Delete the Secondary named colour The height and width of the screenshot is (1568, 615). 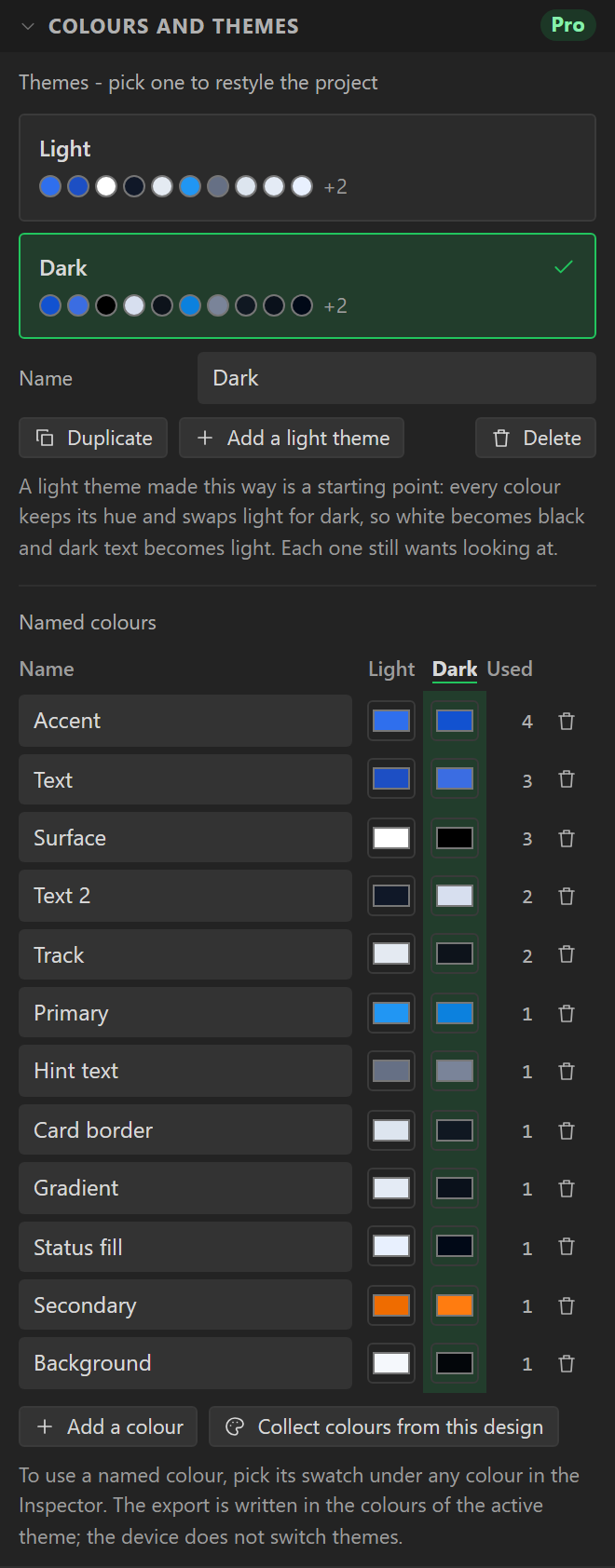[x=567, y=1305]
